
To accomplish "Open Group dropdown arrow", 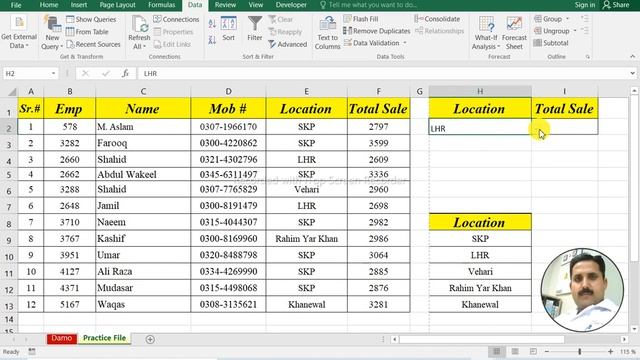I will point(567,19).
